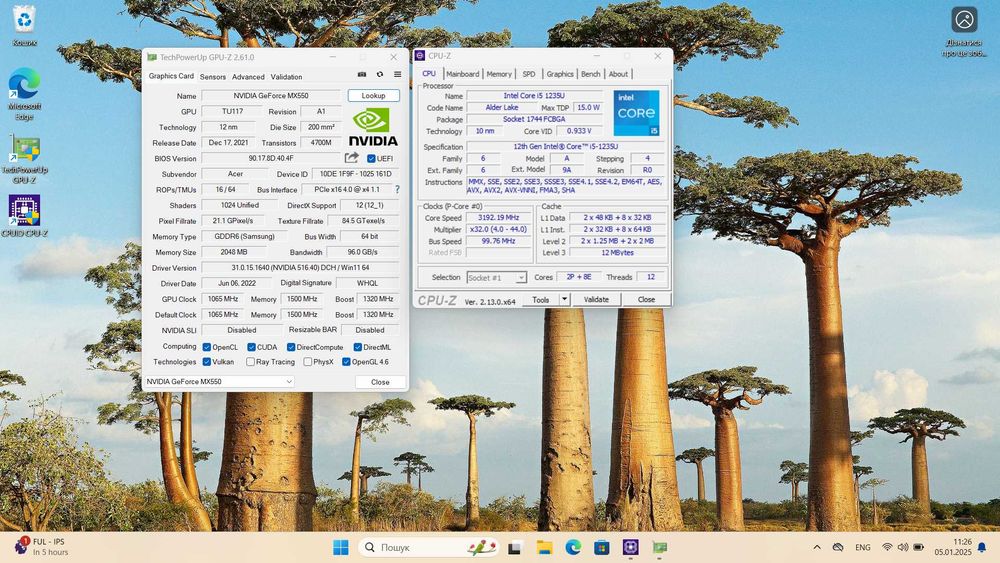The width and height of the screenshot is (1000, 563).
Task: Open Wi-Fi network tray icon
Action: coord(887,547)
